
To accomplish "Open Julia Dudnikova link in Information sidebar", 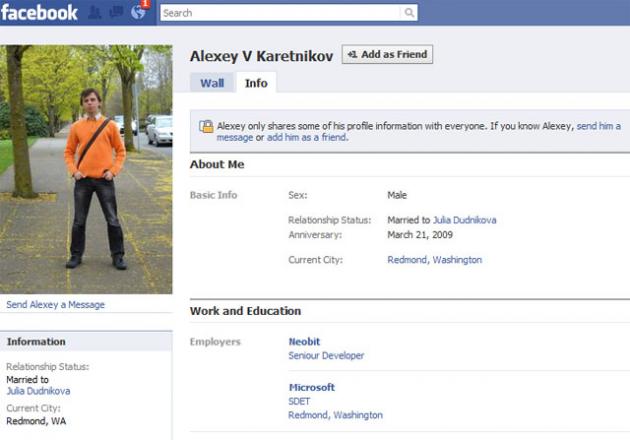I will [38, 391].
